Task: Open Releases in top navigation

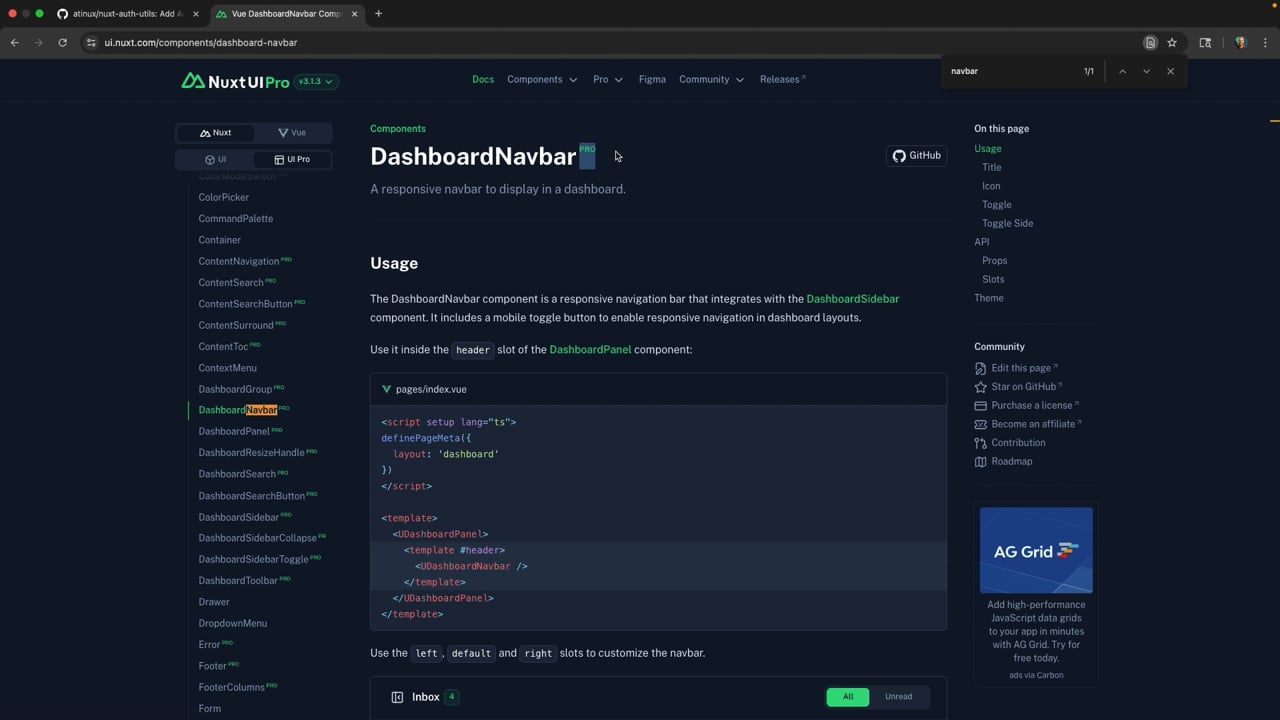Action: [x=782, y=79]
